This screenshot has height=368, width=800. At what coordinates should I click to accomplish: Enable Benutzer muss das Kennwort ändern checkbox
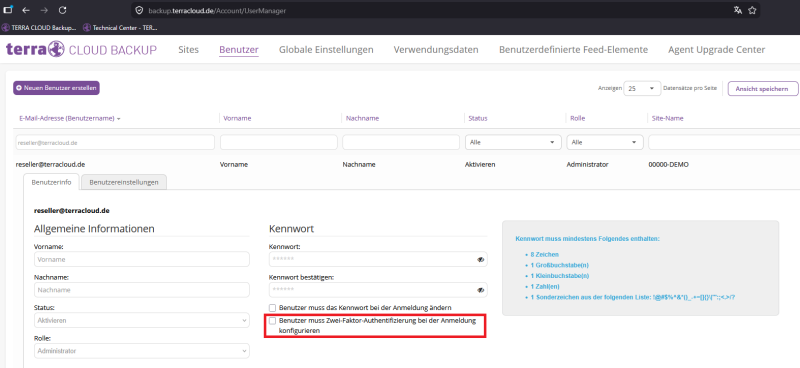coord(272,308)
